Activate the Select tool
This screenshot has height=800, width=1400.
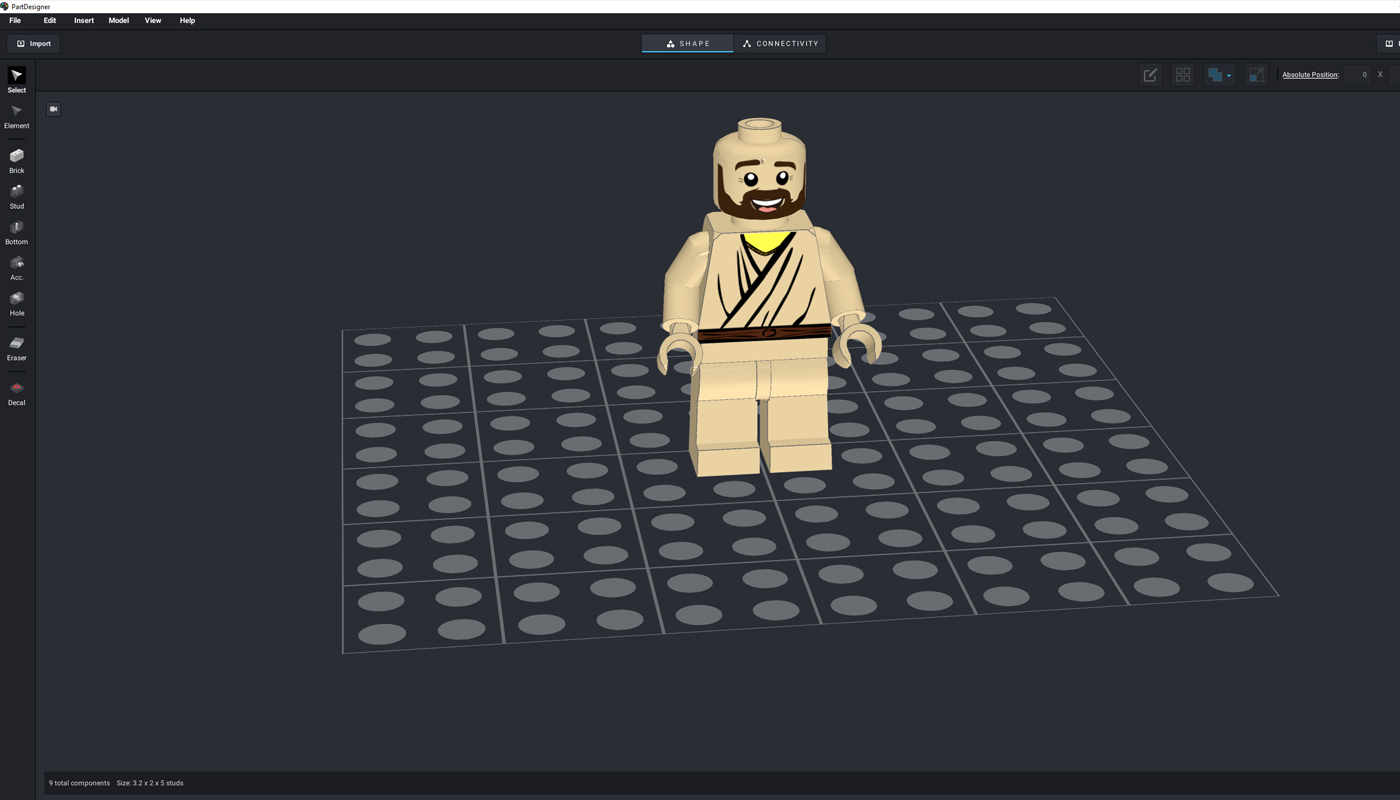point(17,79)
